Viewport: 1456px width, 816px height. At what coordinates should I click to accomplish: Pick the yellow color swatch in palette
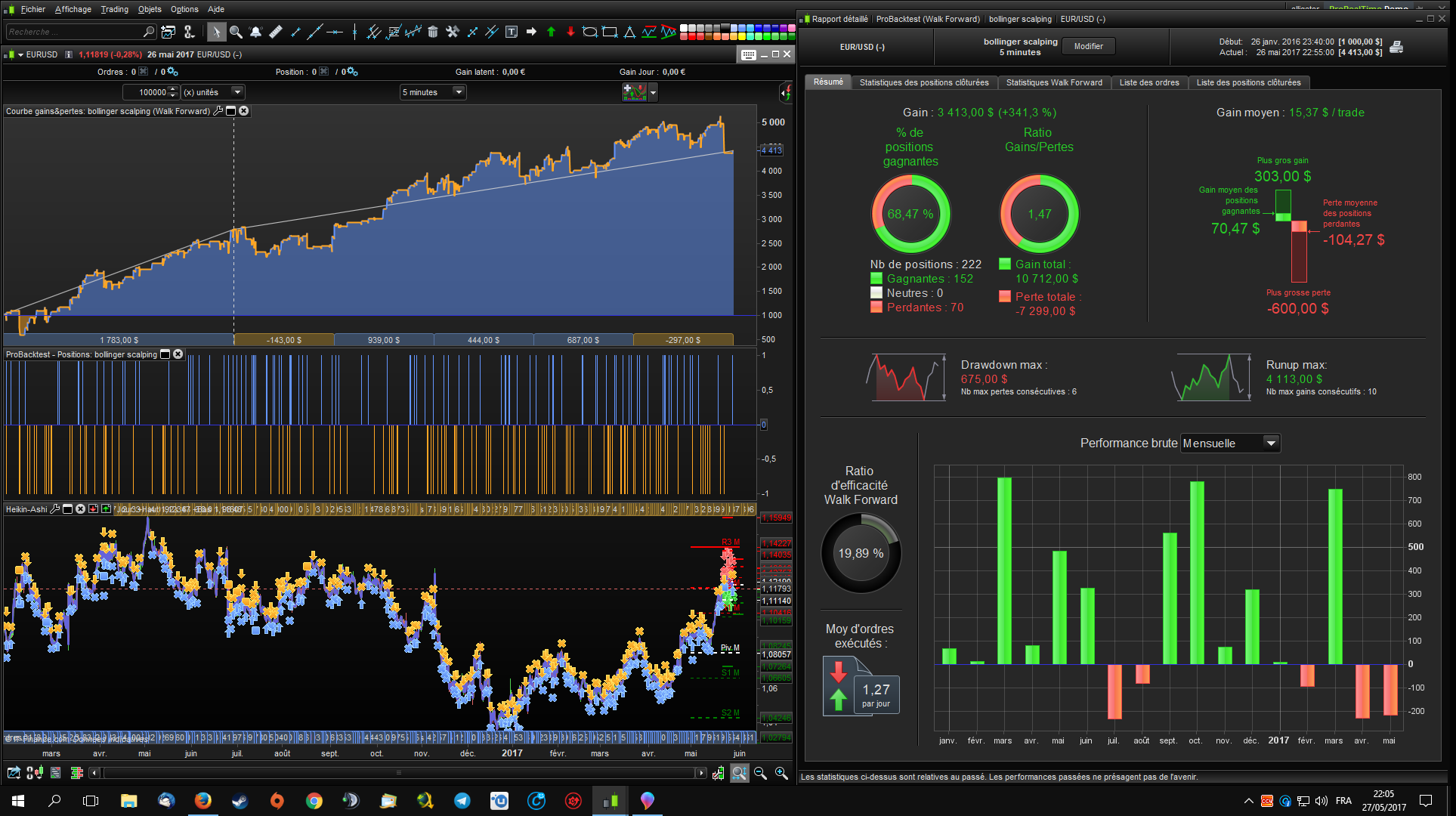pyautogui.click(x=740, y=36)
